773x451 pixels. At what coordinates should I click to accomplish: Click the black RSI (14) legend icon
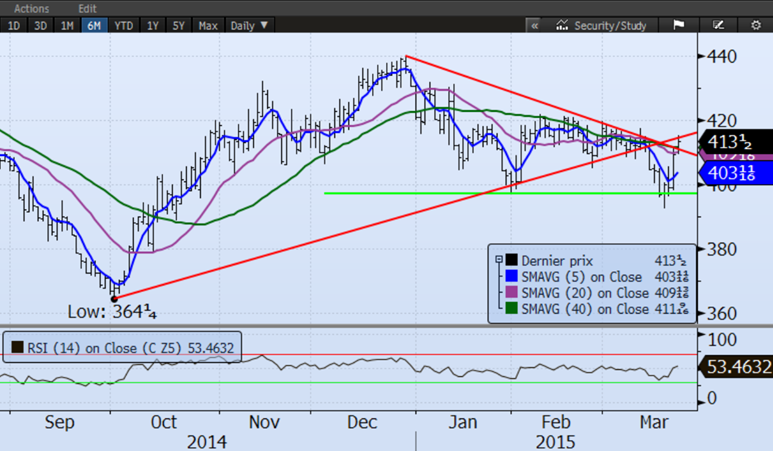click(x=17, y=349)
